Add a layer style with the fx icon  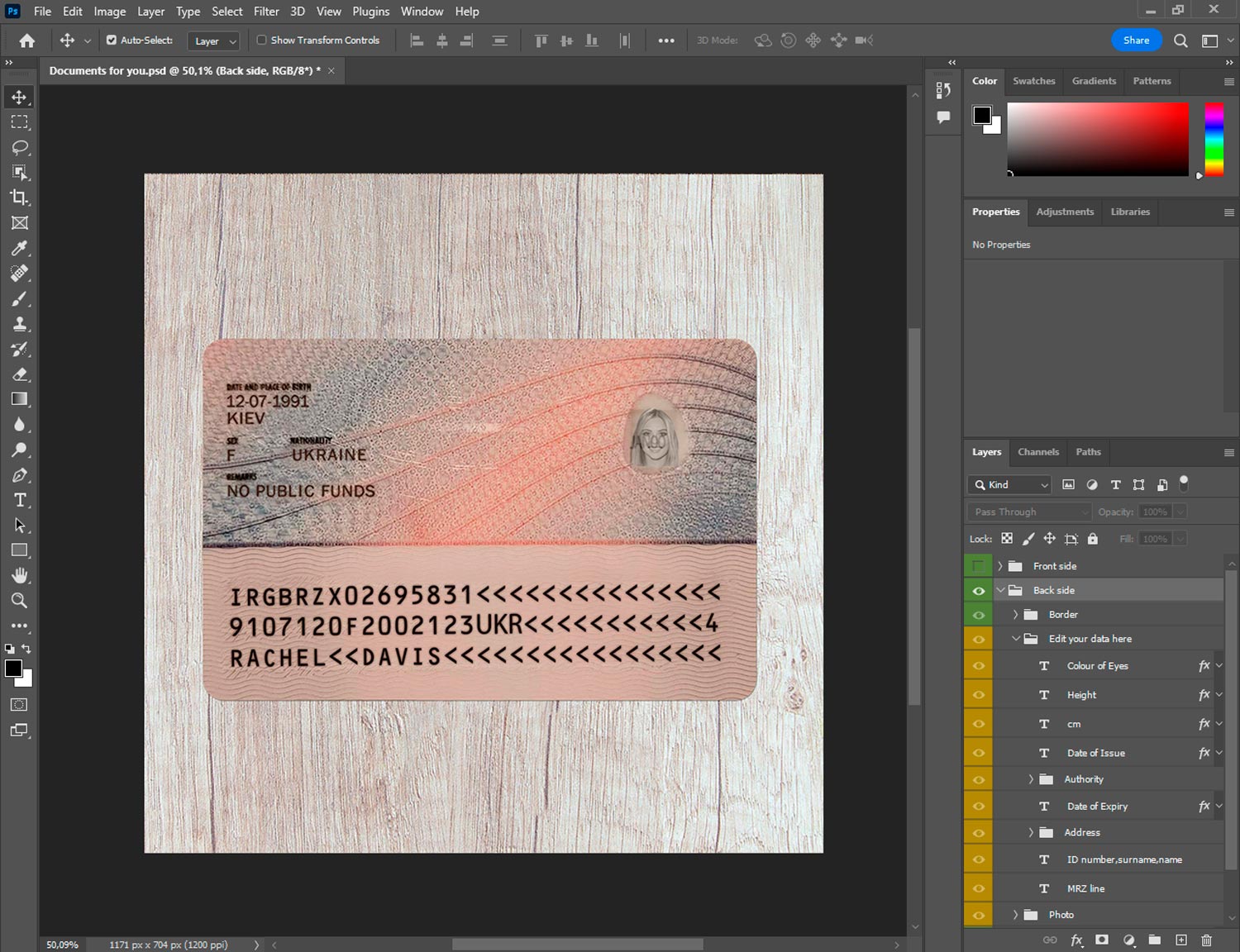pos(1076,940)
